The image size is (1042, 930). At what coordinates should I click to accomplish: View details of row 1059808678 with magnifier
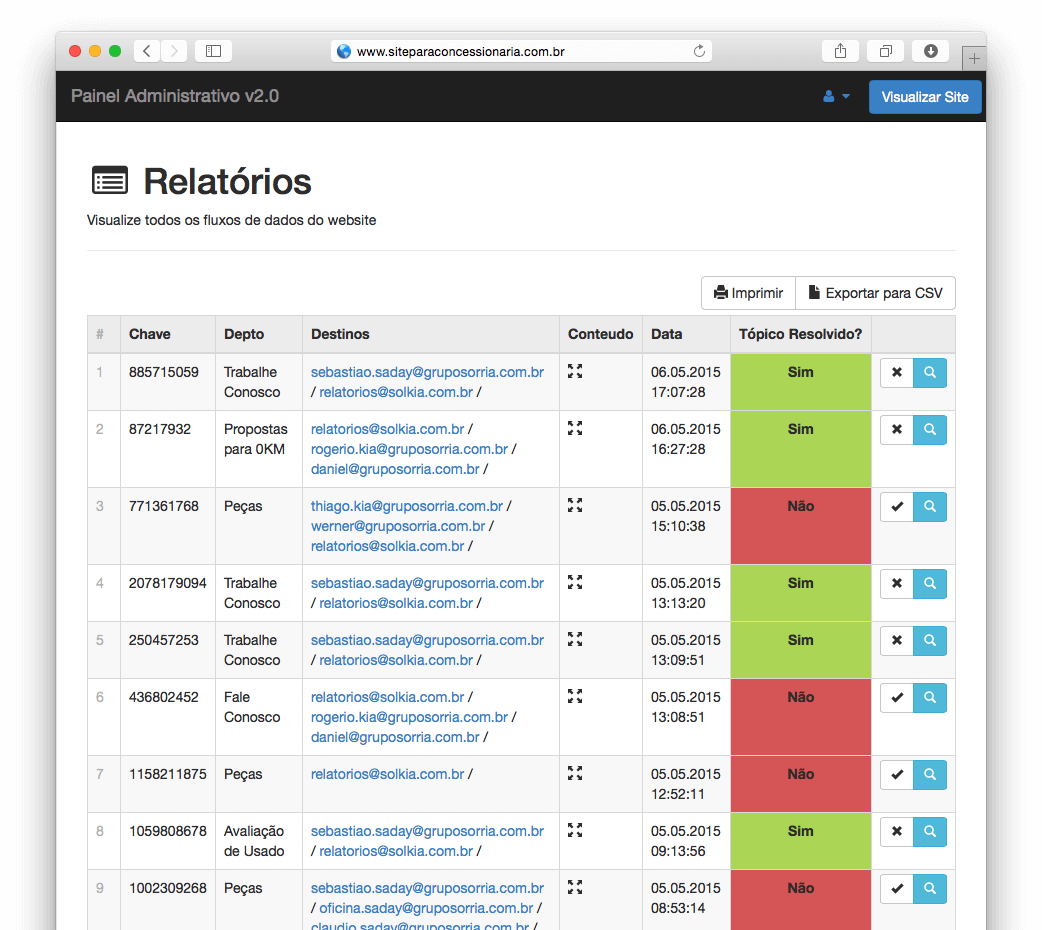coord(930,832)
